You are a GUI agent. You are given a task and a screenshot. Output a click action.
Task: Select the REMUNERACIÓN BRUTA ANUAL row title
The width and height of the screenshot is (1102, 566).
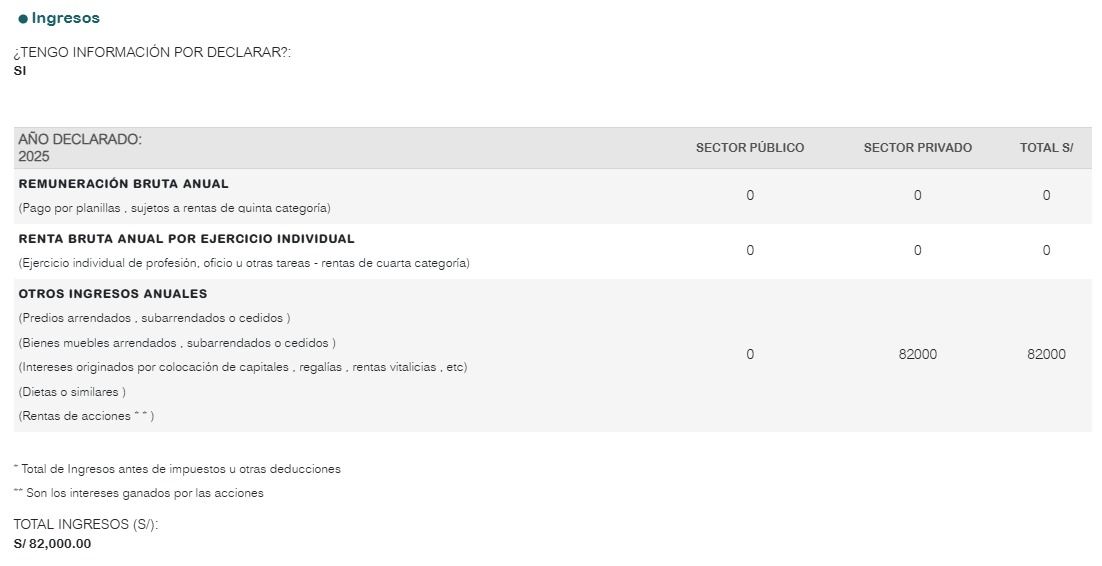coord(124,184)
